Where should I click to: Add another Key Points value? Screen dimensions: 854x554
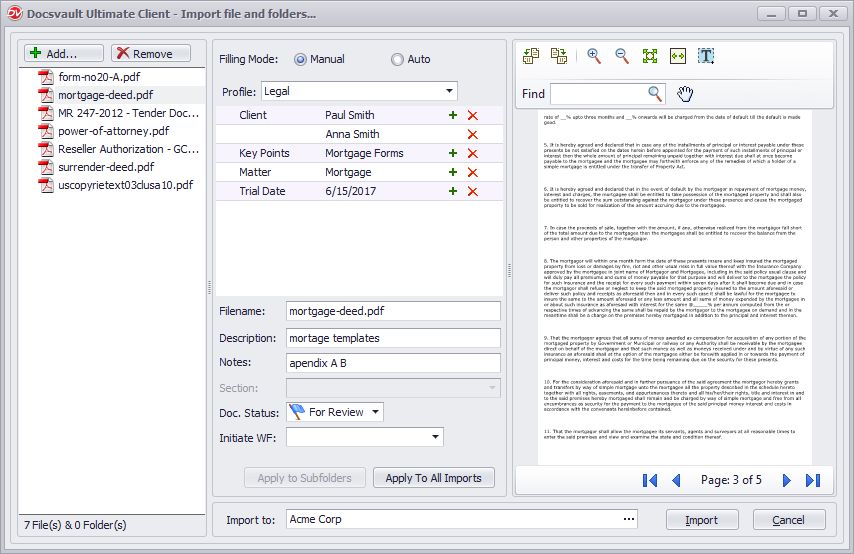[453, 153]
